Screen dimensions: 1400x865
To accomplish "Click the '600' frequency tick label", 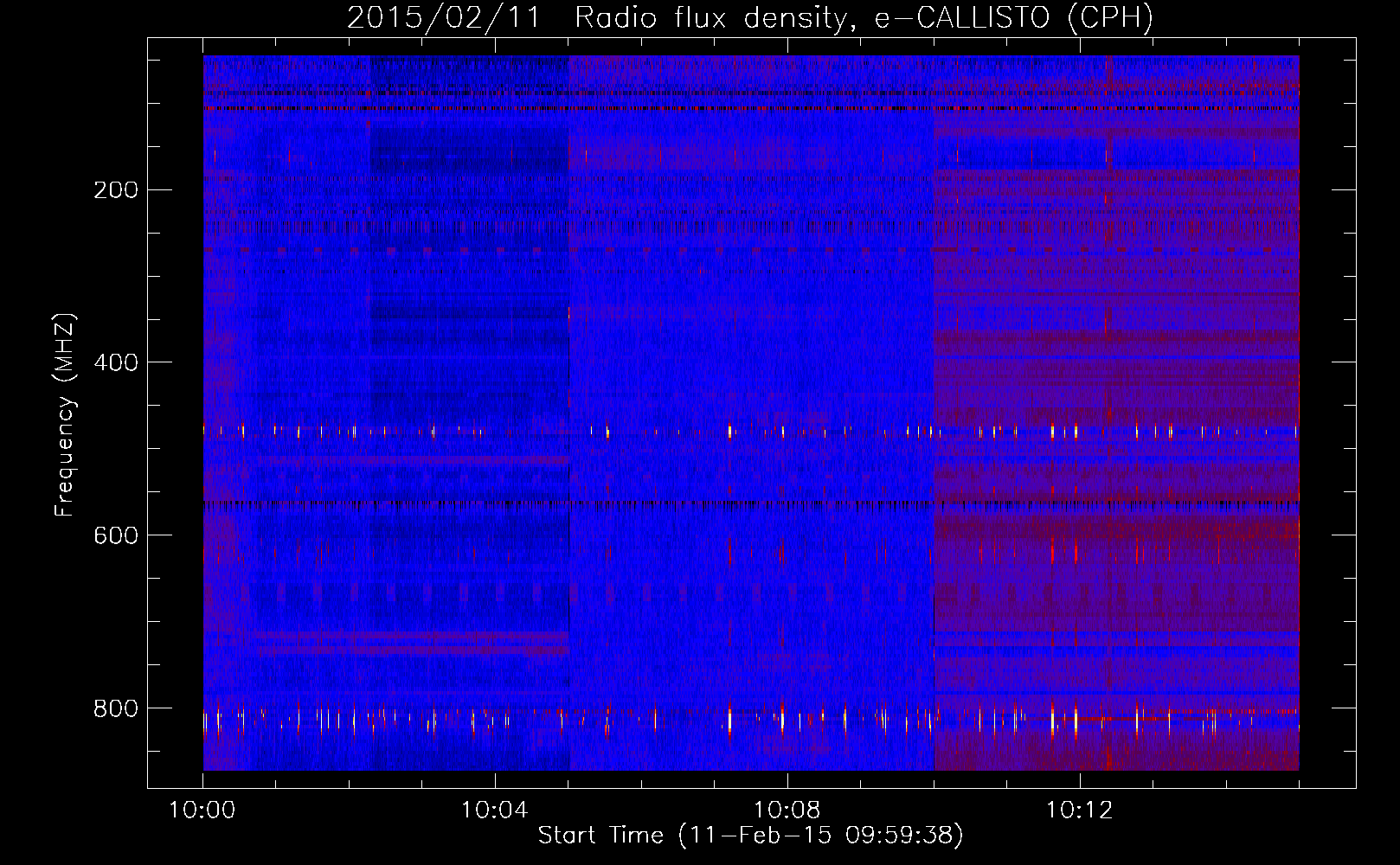I will pos(116,535).
